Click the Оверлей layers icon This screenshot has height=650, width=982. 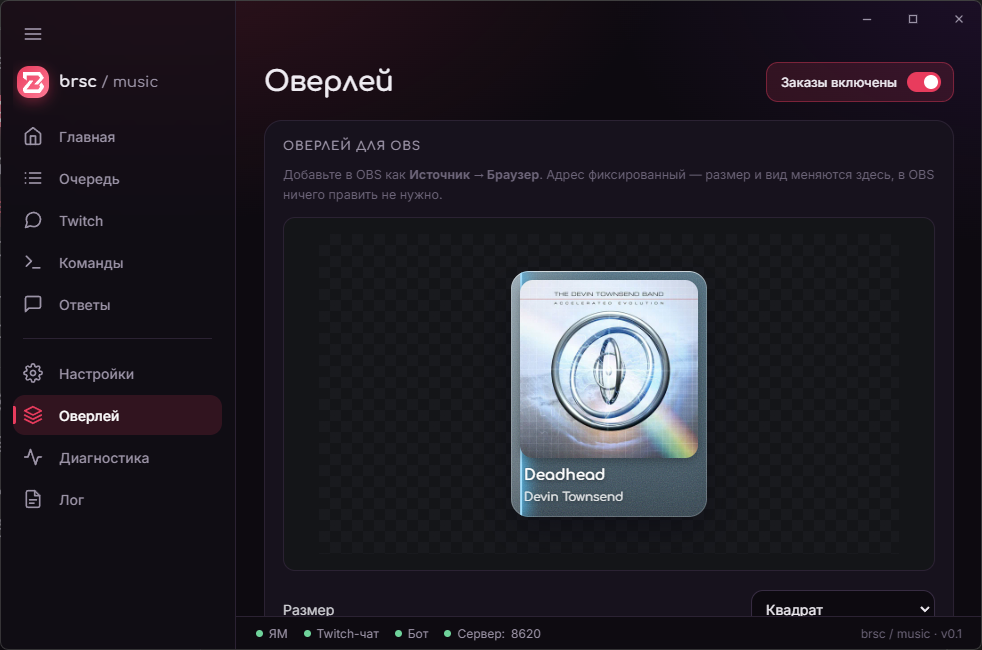(x=33, y=415)
